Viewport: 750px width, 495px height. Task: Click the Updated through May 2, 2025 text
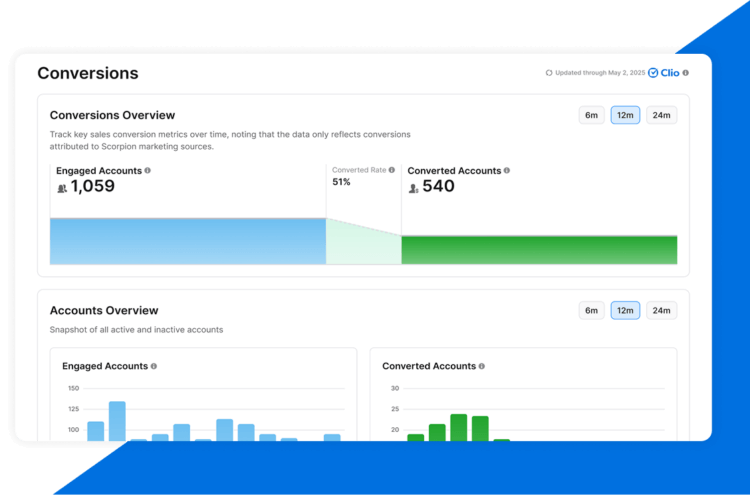point(599,73)
